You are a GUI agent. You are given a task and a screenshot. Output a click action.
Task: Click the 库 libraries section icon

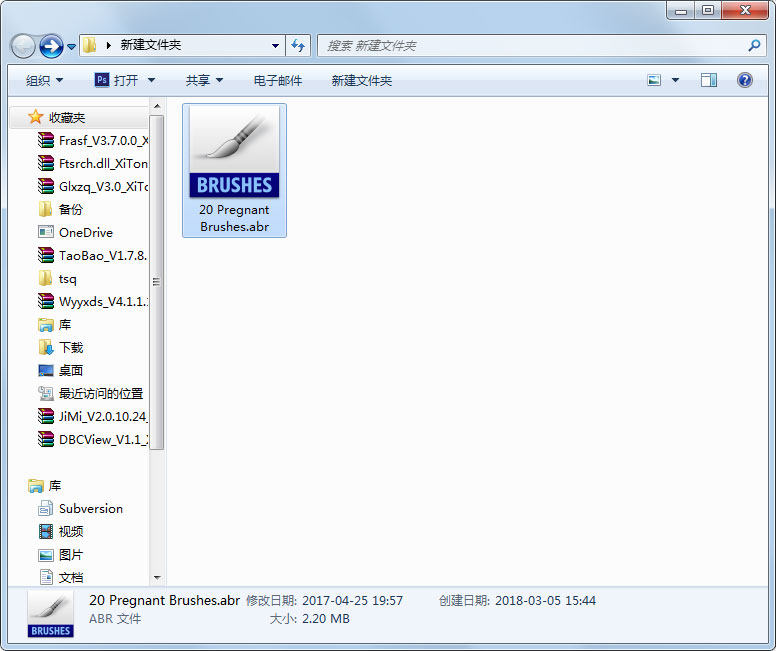tap(36, 486)
